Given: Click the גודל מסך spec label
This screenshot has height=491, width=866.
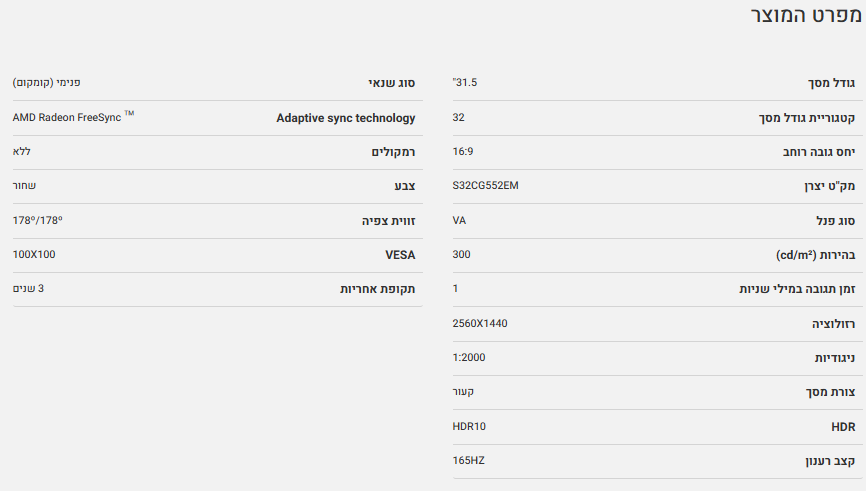Looking at the screenshot, I should pyautogui.click(x=834, y=83).
